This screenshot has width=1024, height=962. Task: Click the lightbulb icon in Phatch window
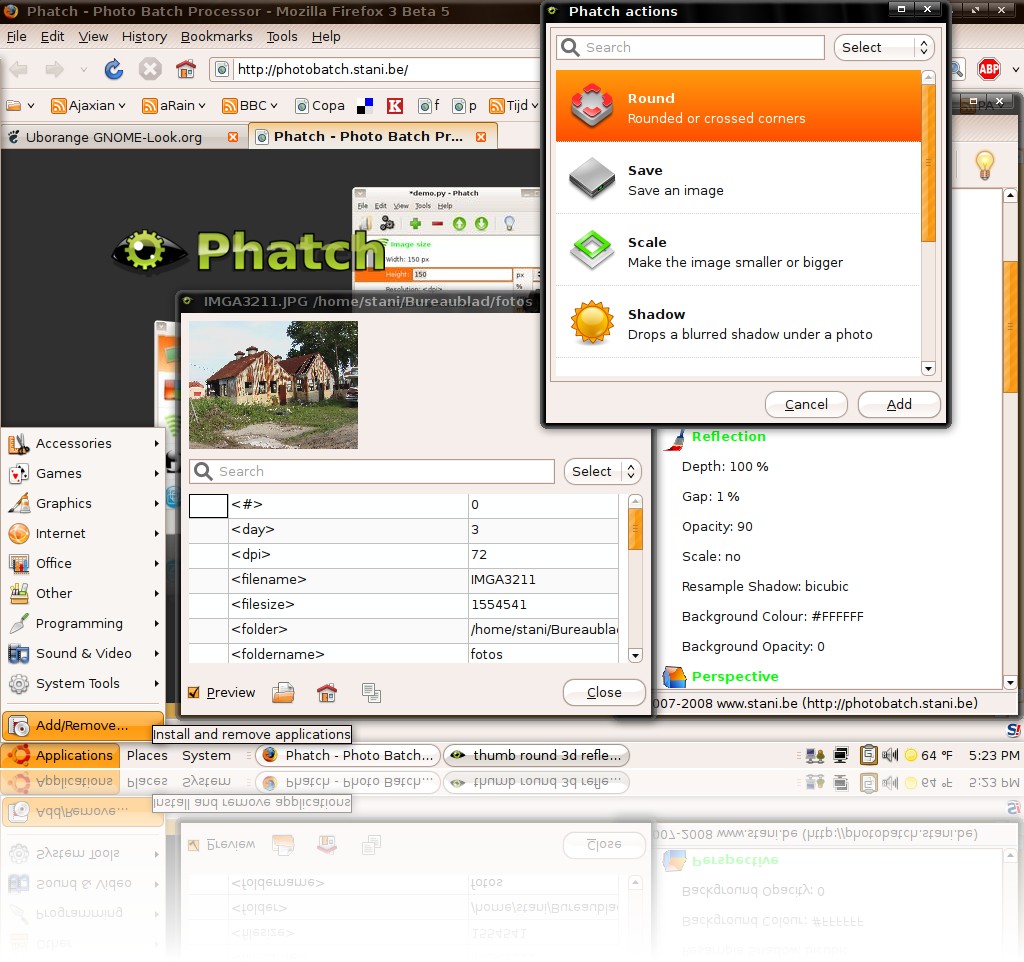coord(984,165)
